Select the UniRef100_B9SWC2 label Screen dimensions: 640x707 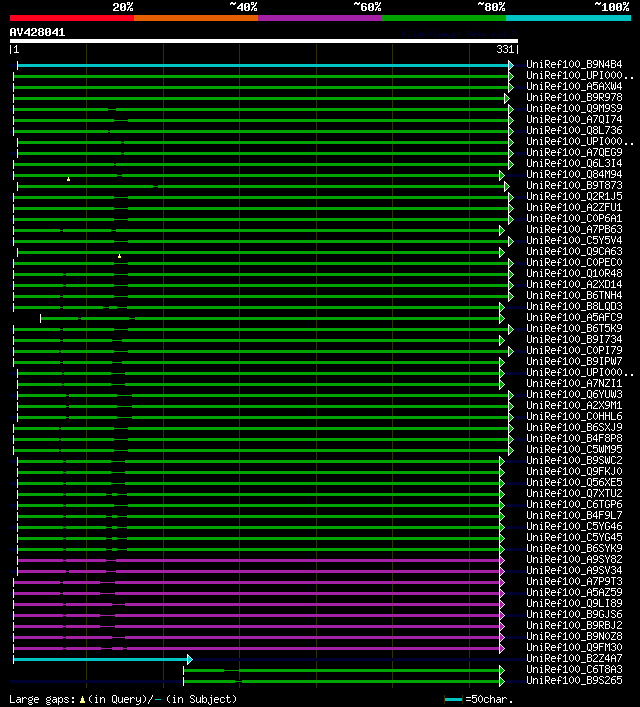[574, 460]
